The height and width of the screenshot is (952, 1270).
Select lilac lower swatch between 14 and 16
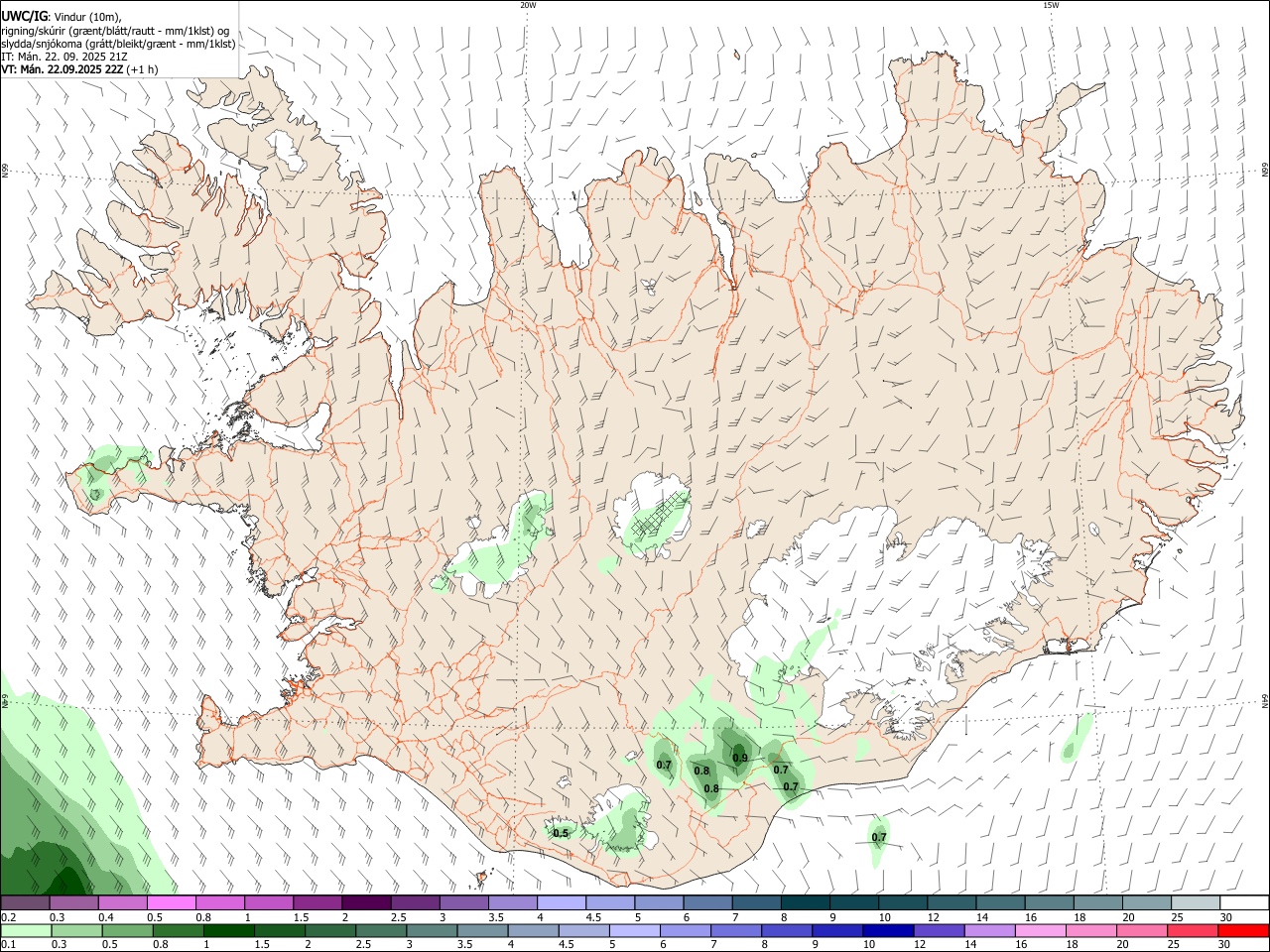[988, 930]
